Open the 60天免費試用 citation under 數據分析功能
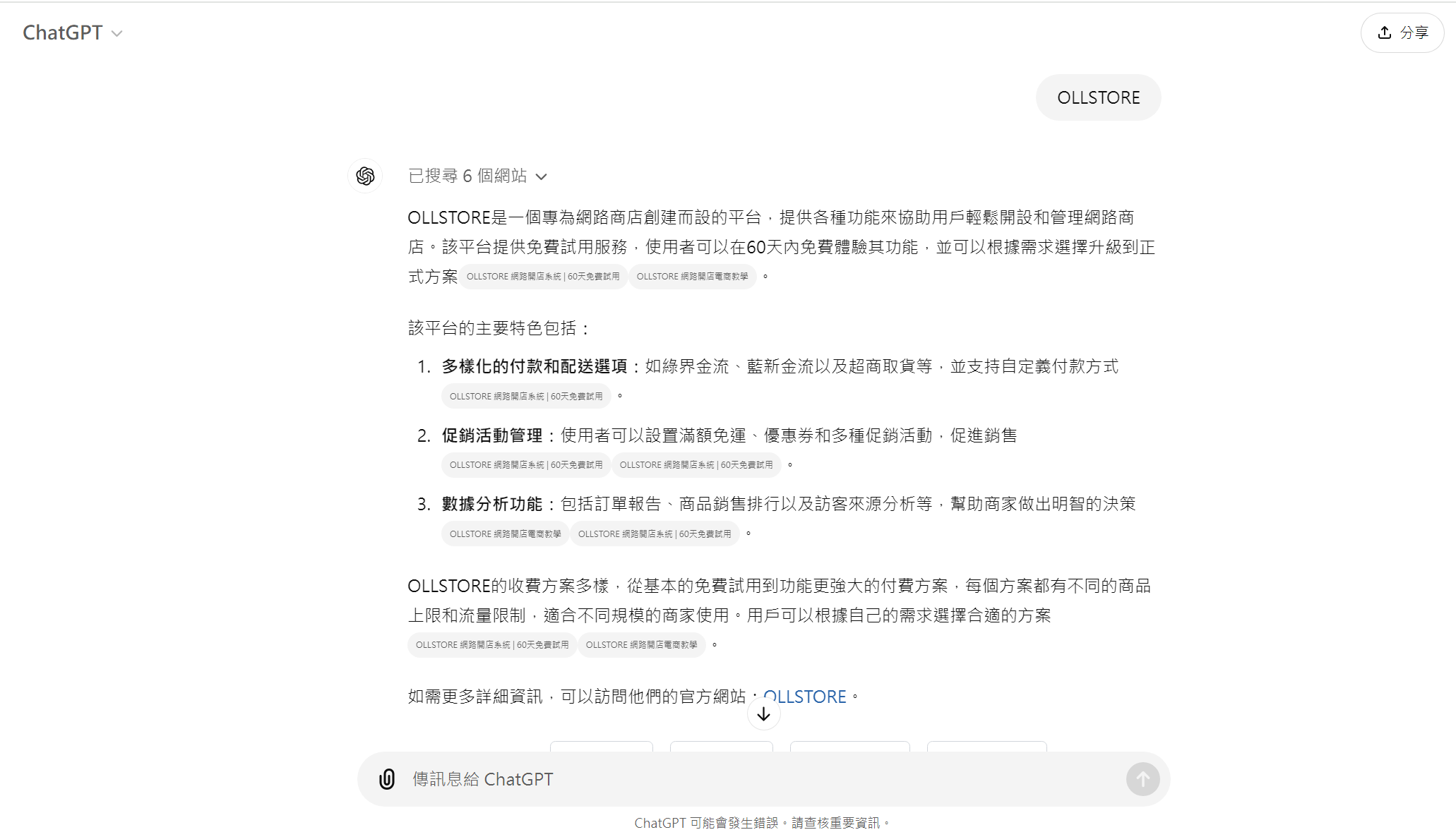The height and width of the screenshot is (837, 1456). pyautogui.click(x=655, y=534)
